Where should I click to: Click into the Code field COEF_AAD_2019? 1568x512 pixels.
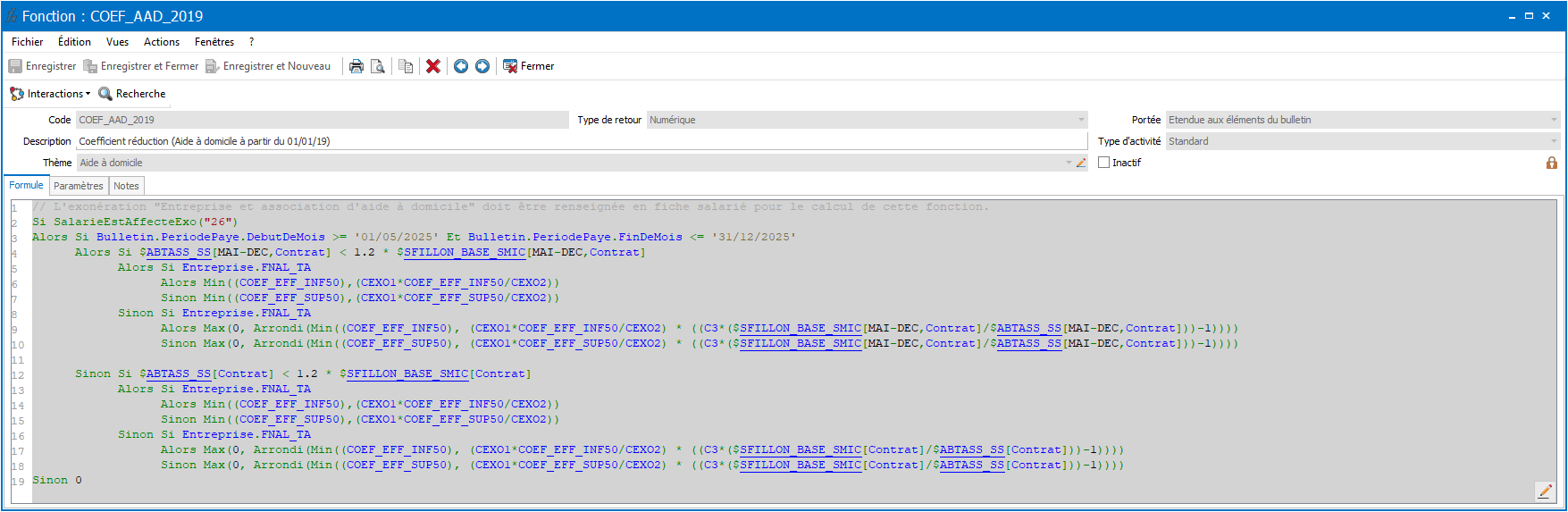(x=322, y=120)
